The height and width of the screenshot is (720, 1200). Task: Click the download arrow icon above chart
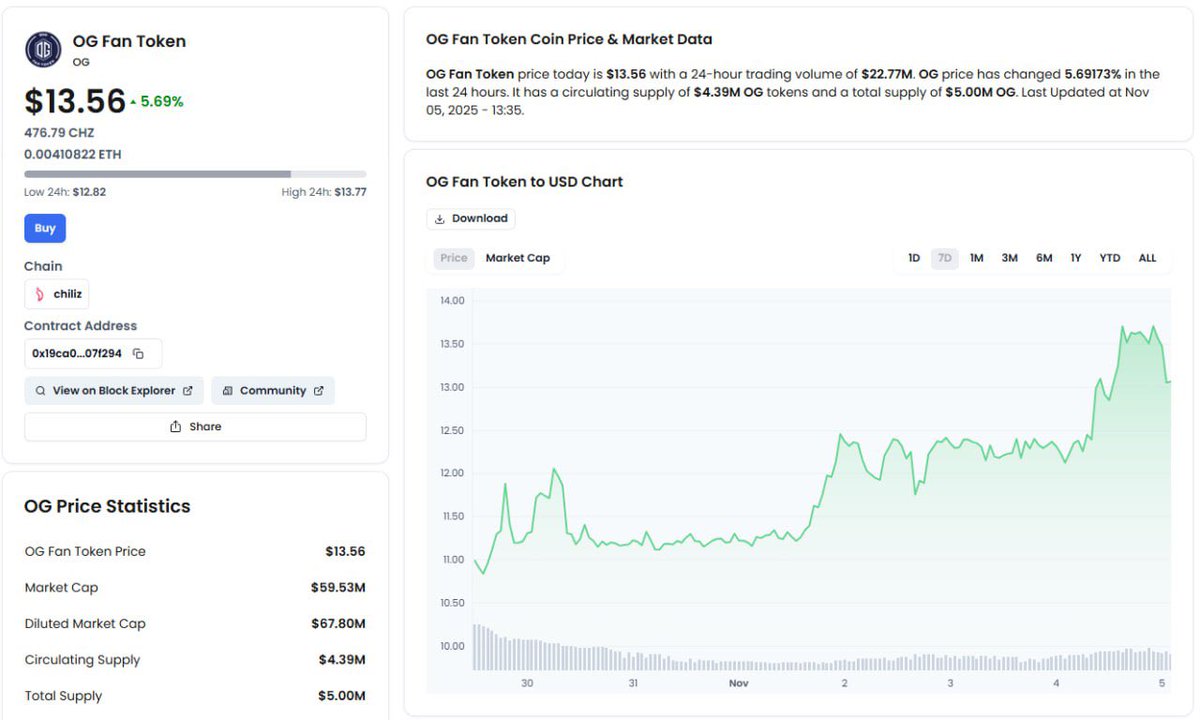(439, 219)
